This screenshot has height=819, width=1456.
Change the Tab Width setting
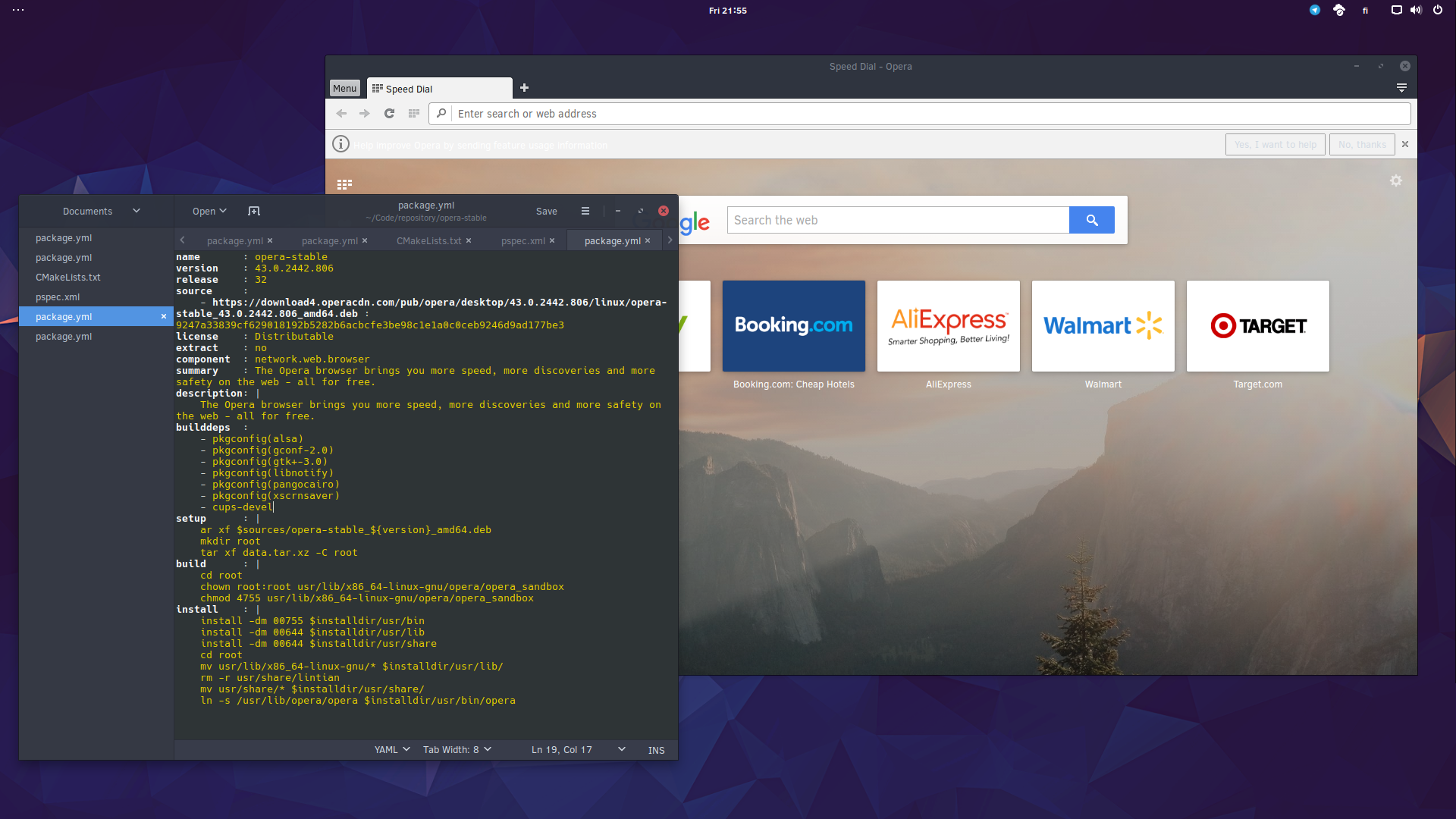(457, 749)
